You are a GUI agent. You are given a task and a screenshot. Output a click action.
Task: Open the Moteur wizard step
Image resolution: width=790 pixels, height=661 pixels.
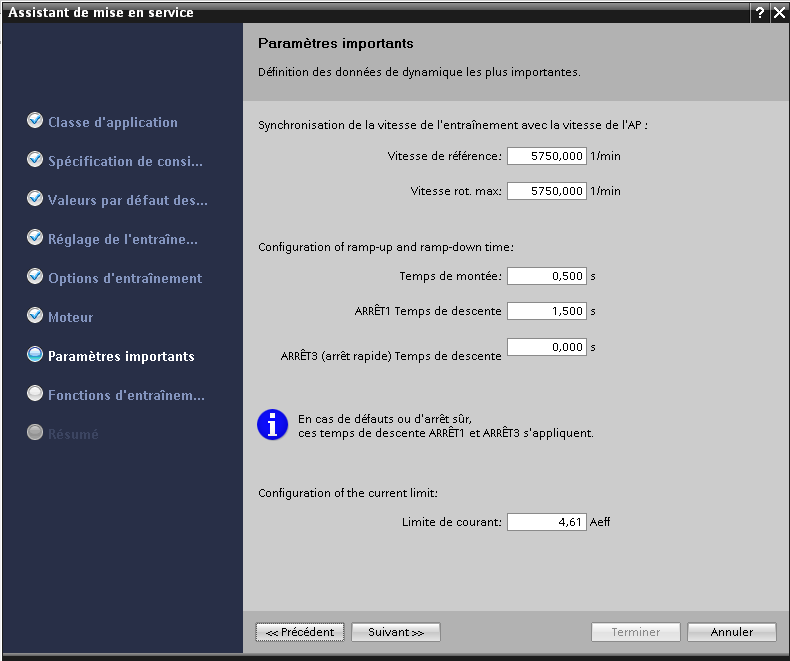[70, 317]
